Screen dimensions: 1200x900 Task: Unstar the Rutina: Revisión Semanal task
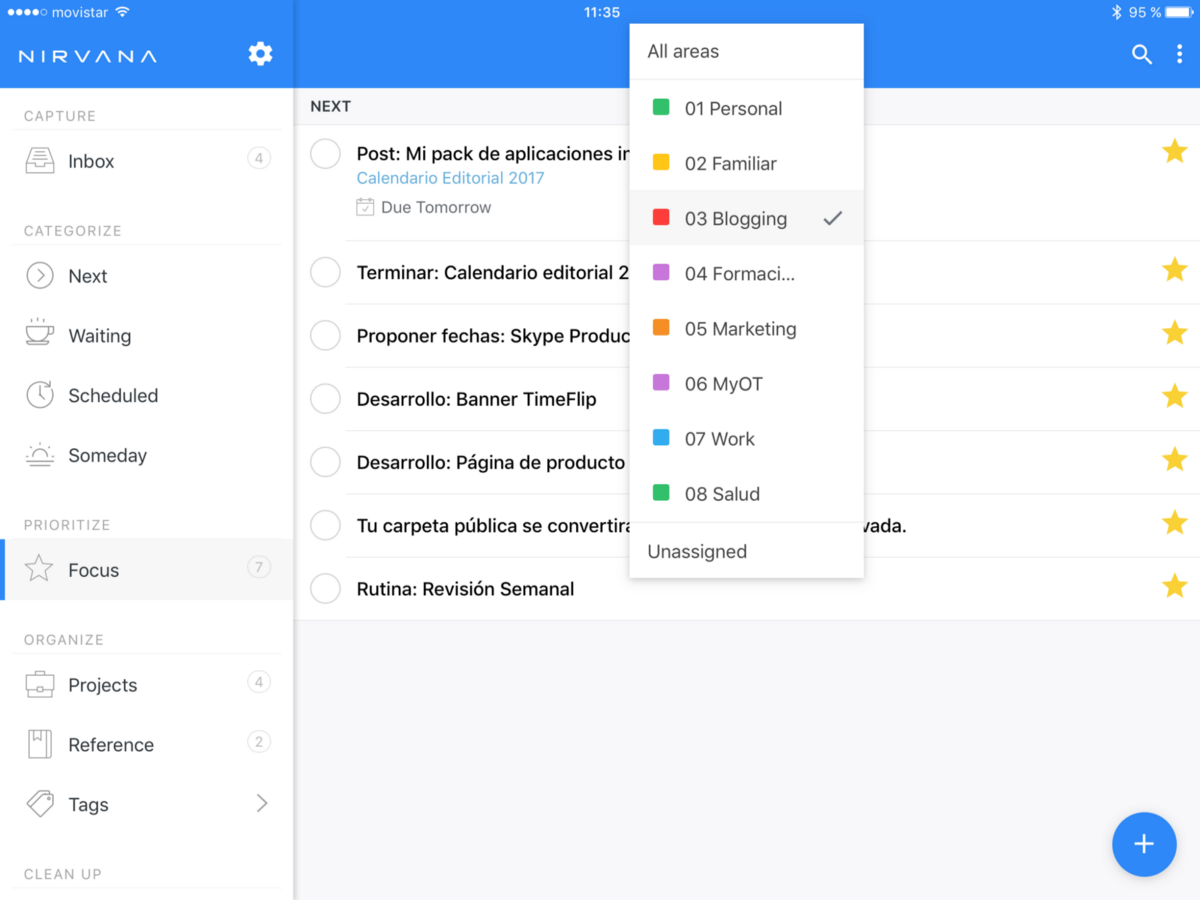[x=1174, y=588]
